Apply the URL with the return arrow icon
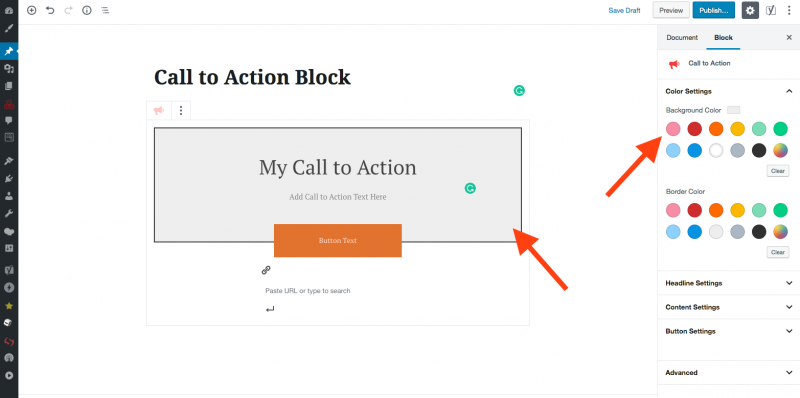The height and width of the screenshot is (398, 800). tap(270, 309)
